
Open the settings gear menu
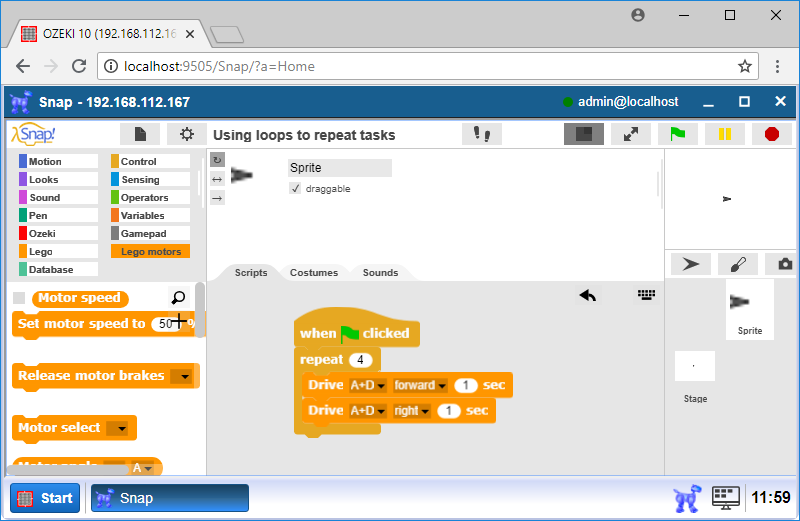[187, 134]
